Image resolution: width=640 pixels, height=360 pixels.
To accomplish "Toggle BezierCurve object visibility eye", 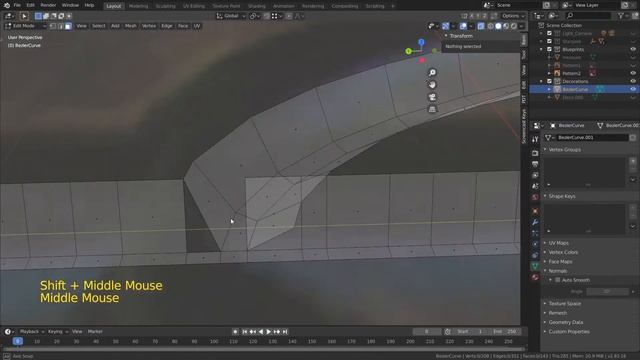I will pos(633,89).
